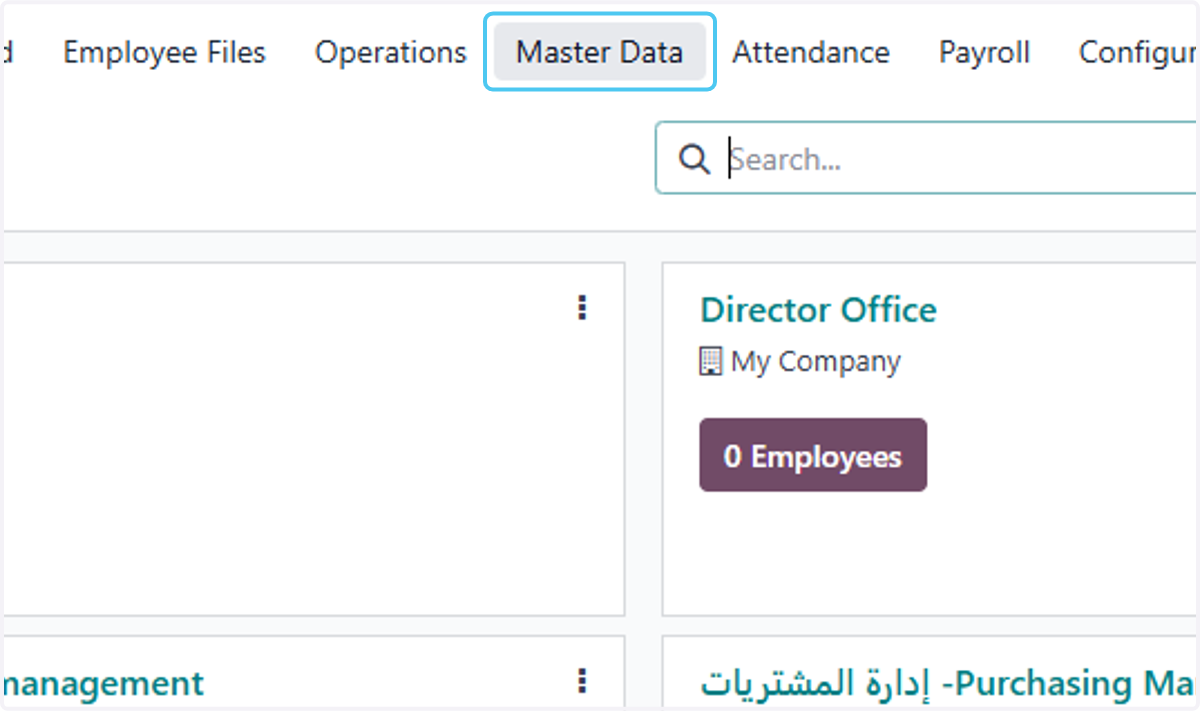1200x711 pixels.
Task: Open the Purchasing Management department card title
Action: pyautogui.click(x=948, y=684)
